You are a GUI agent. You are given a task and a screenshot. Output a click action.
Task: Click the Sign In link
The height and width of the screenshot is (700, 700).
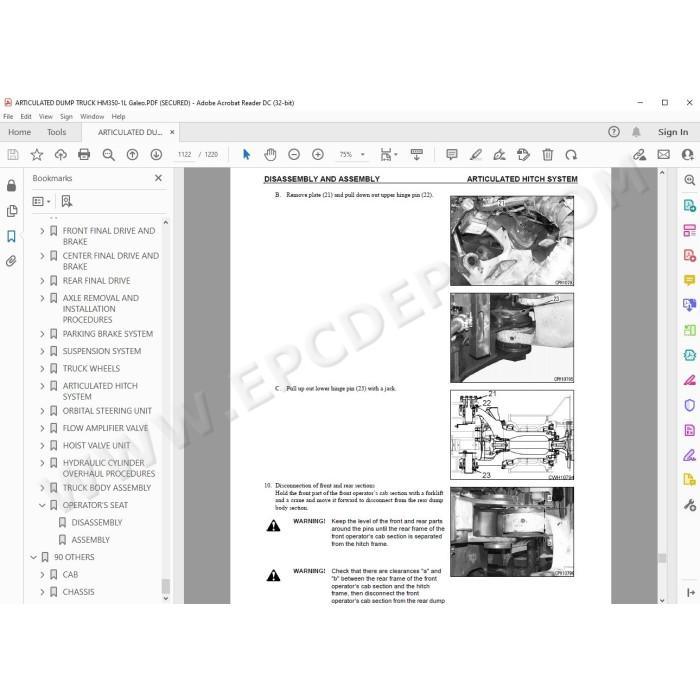pyautogui.click(x=673, y=132)
